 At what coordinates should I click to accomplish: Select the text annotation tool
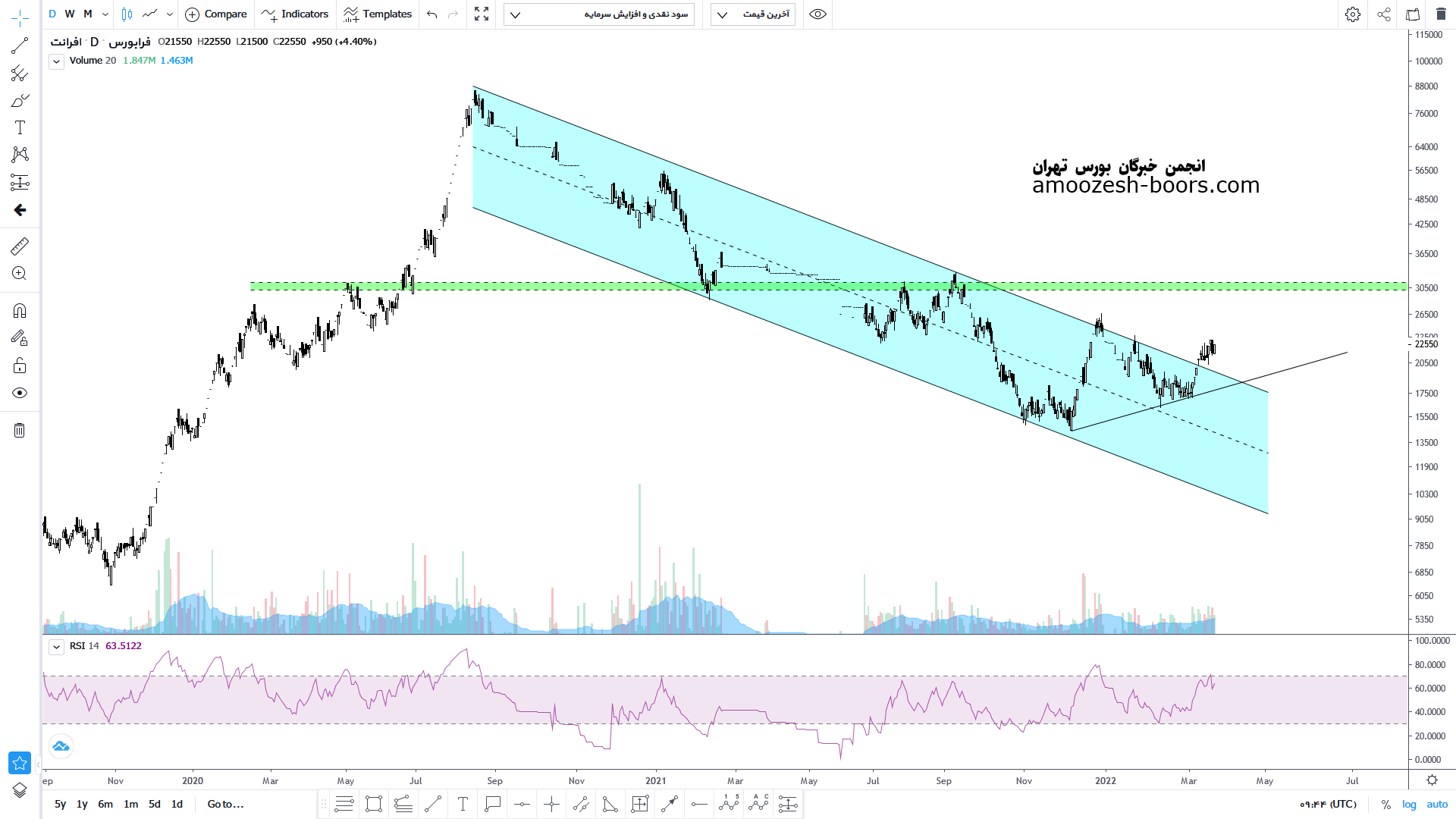click(20, 127)
